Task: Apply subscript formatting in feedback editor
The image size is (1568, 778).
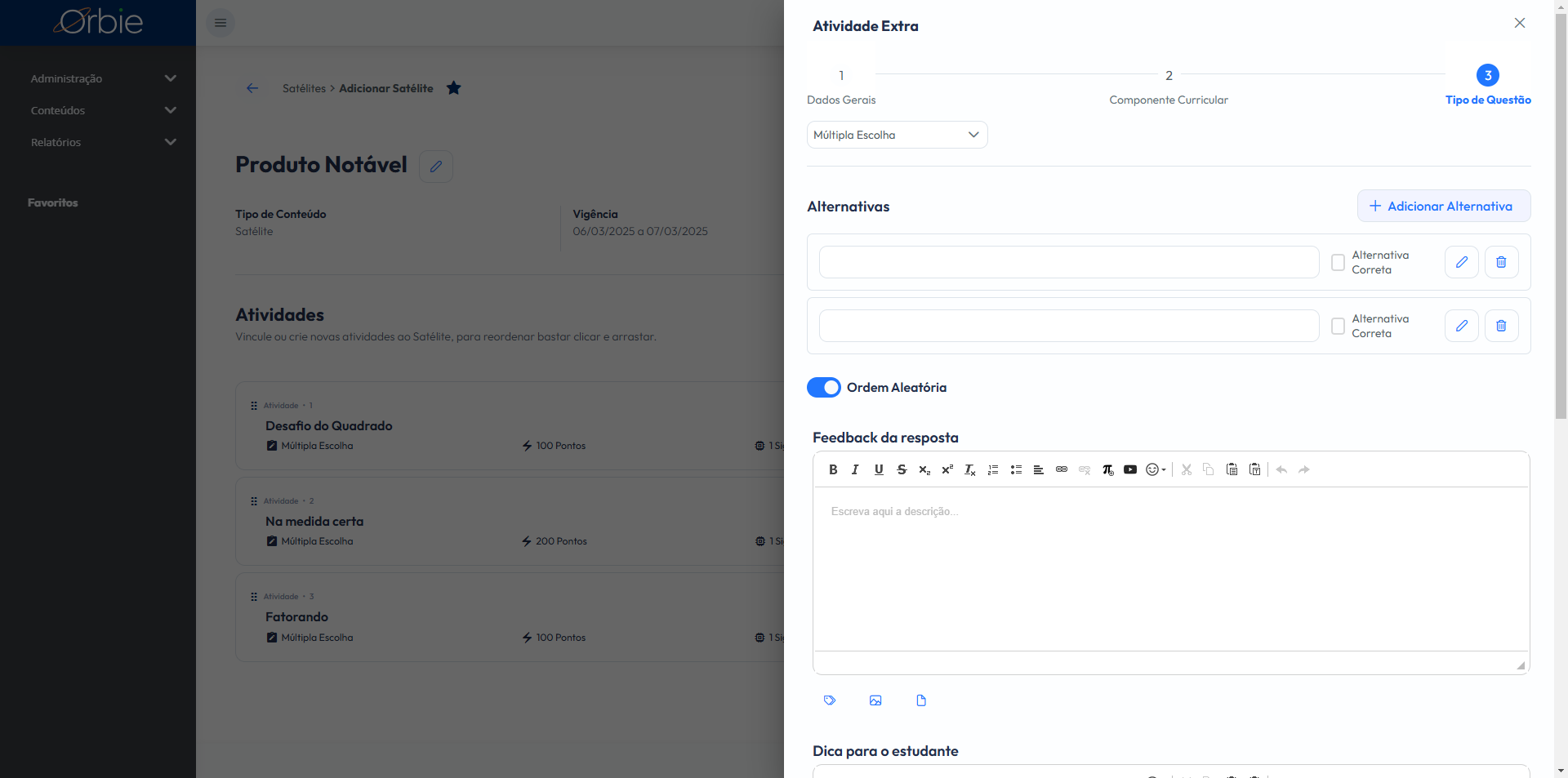Action: tap(924, 469)
